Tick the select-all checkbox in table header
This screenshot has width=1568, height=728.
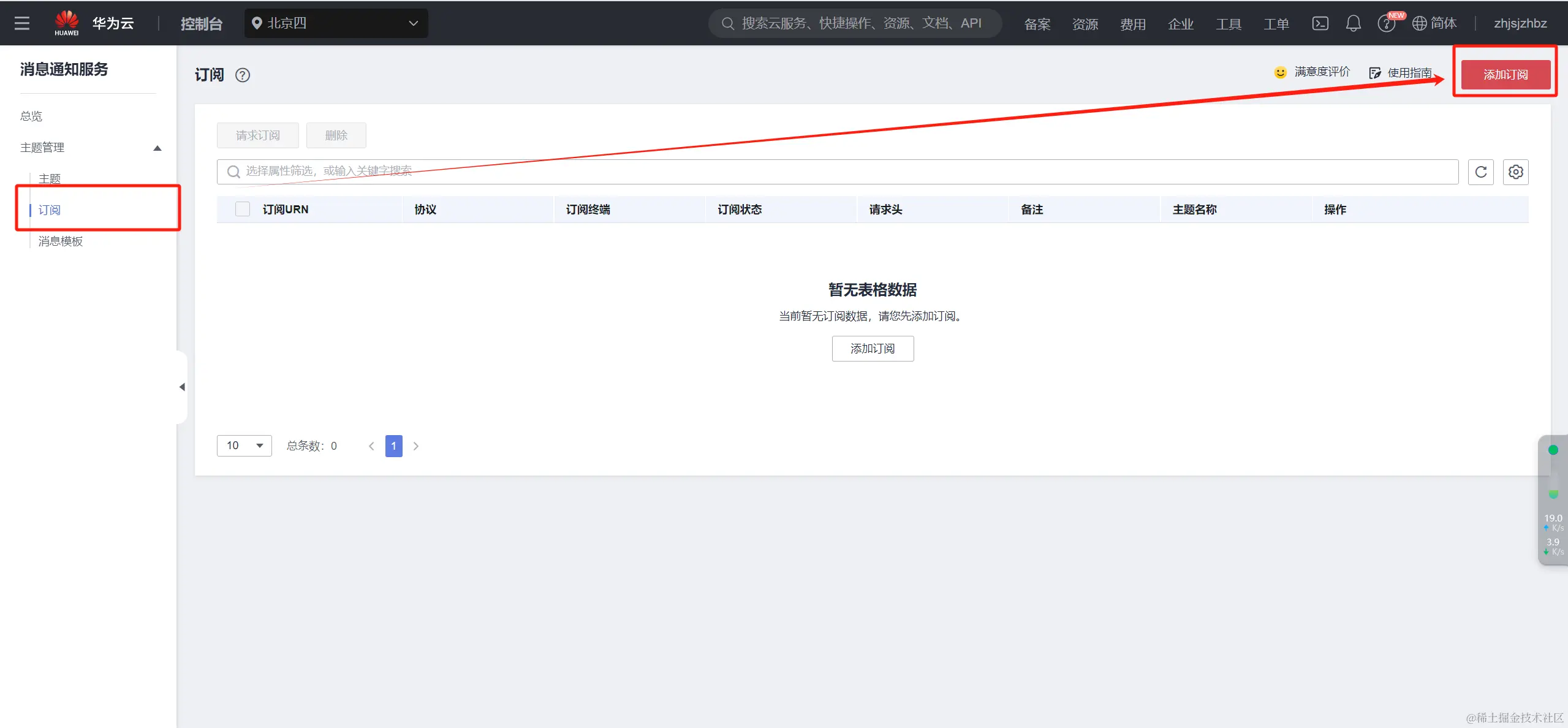coord(243,210)
